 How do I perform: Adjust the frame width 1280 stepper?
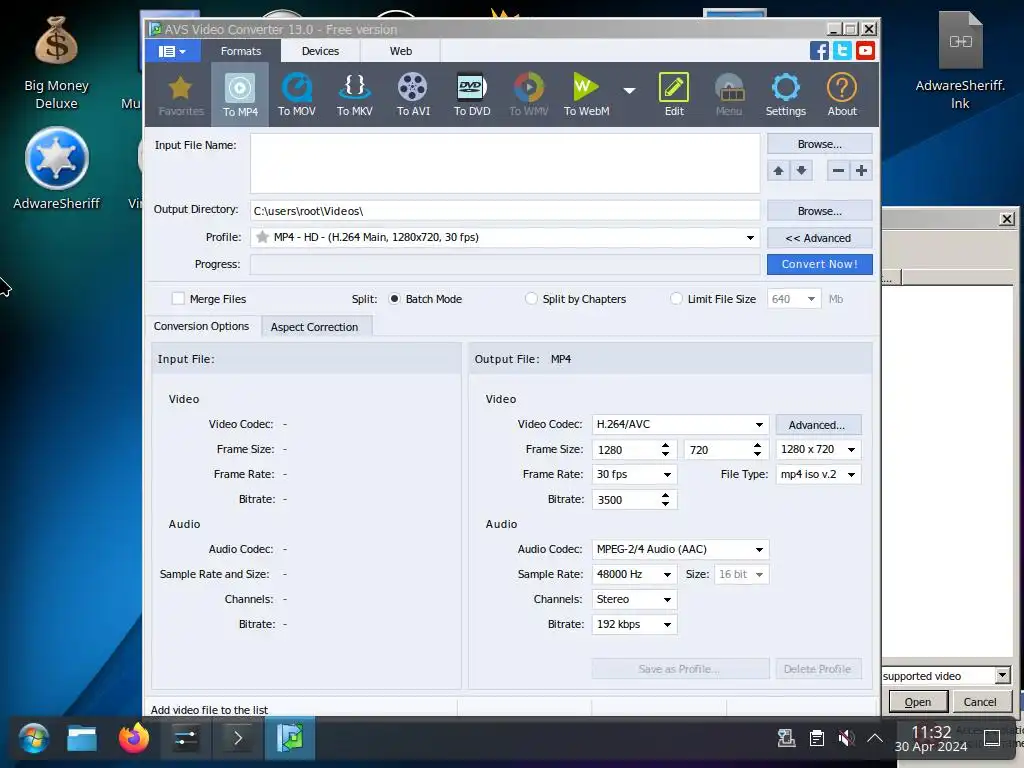coord(665,449)
